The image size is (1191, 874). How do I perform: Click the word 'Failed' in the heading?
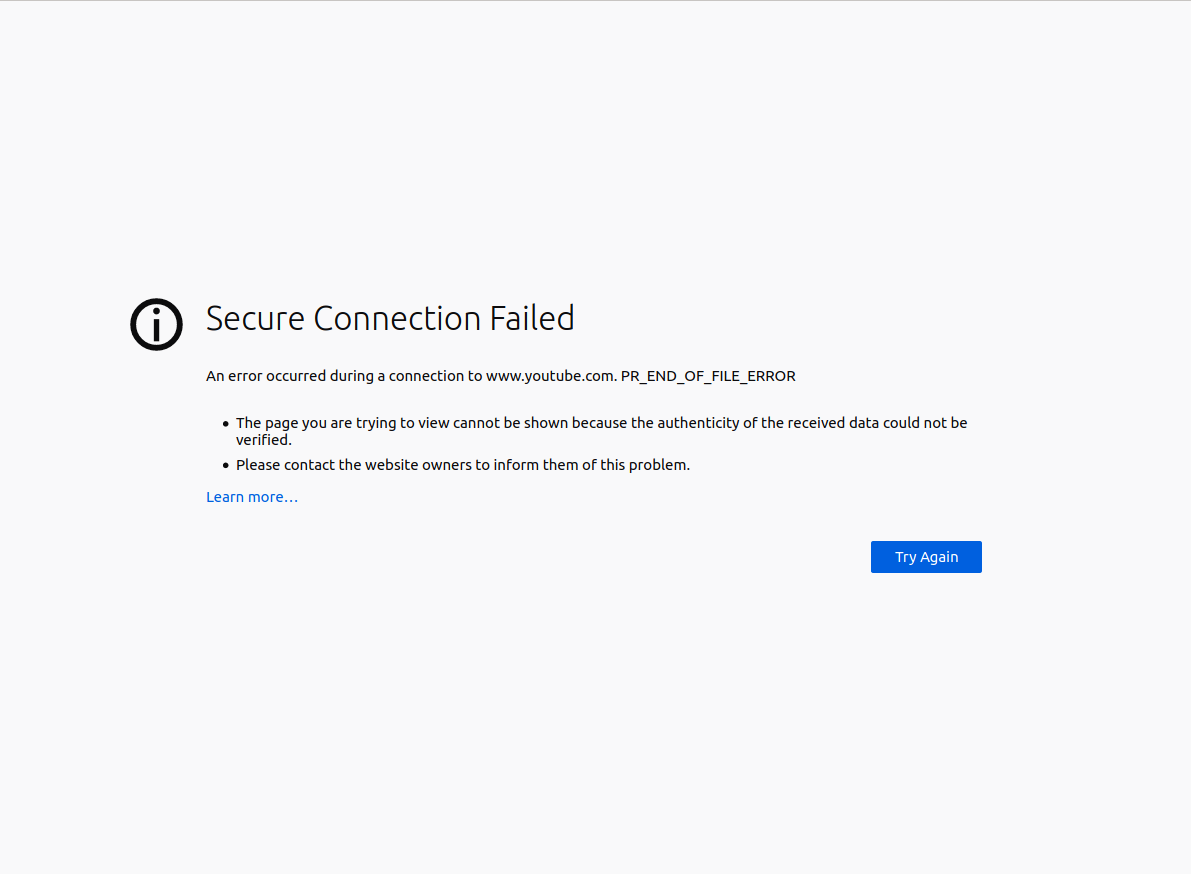point(531,318)
